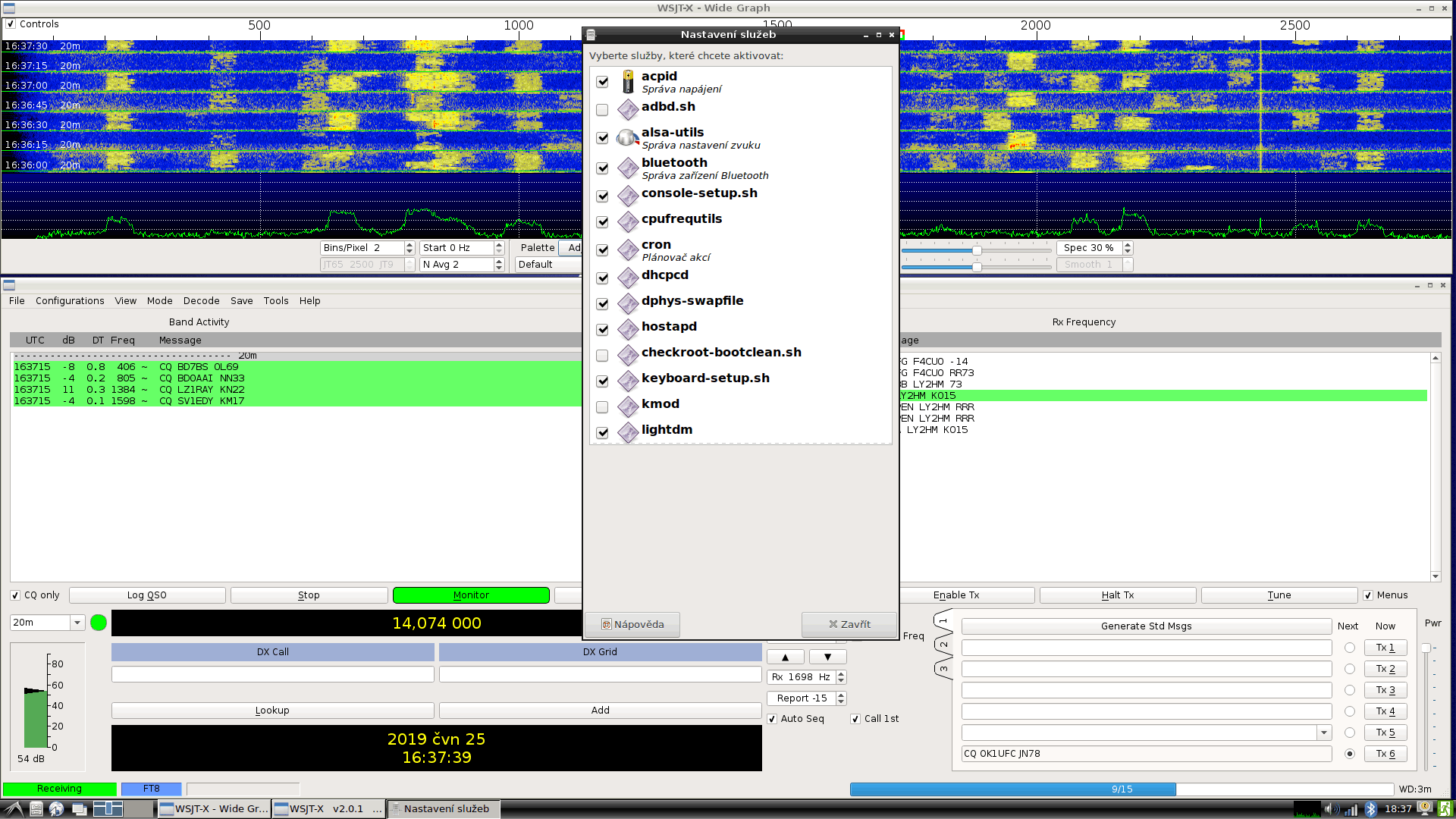Select the Tx 5 Next radio button
The image size is (1456, 819).
pyautogui.click(x=1349, y=733)
